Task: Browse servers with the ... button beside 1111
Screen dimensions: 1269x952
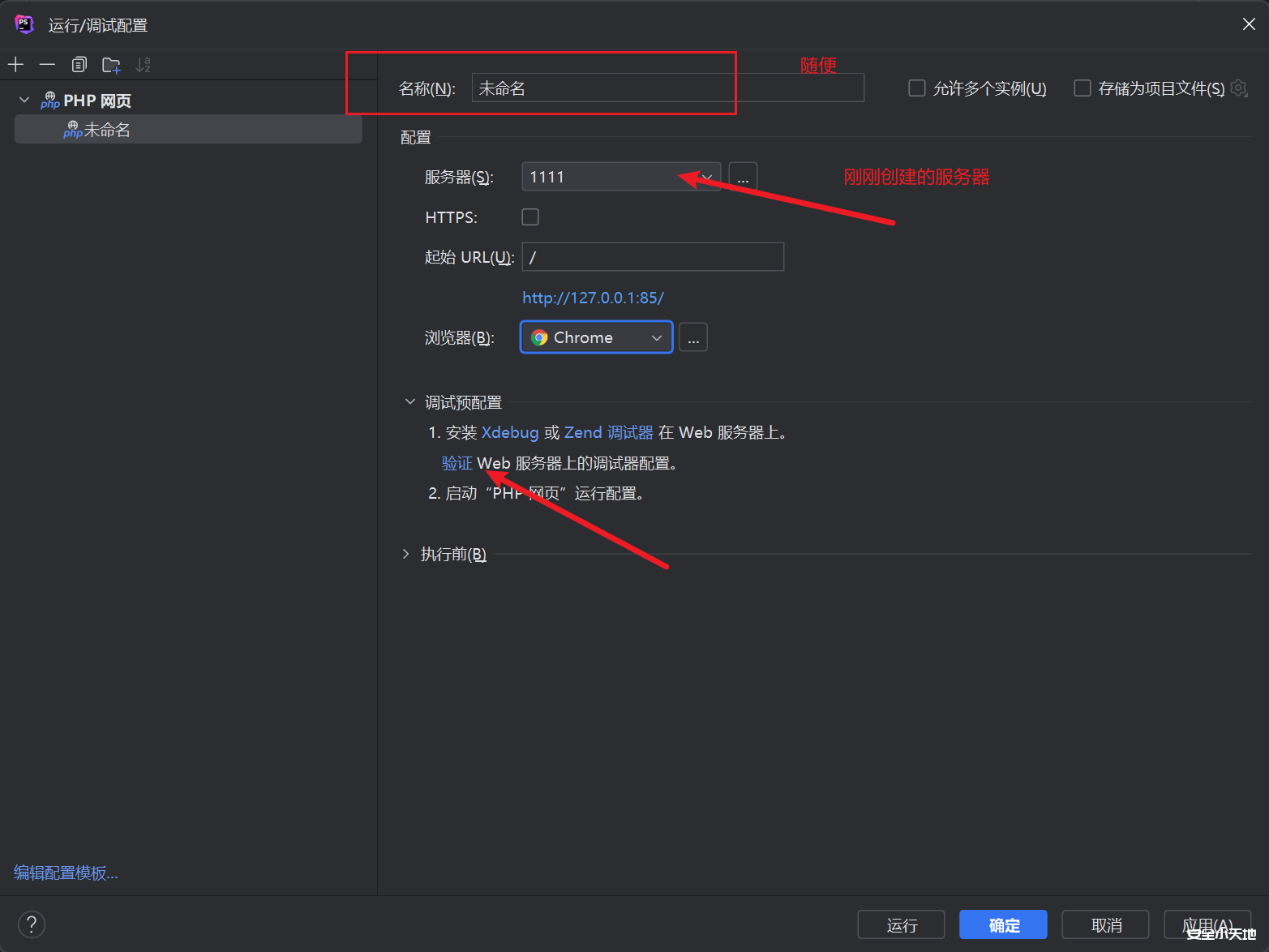Action: 742,176
